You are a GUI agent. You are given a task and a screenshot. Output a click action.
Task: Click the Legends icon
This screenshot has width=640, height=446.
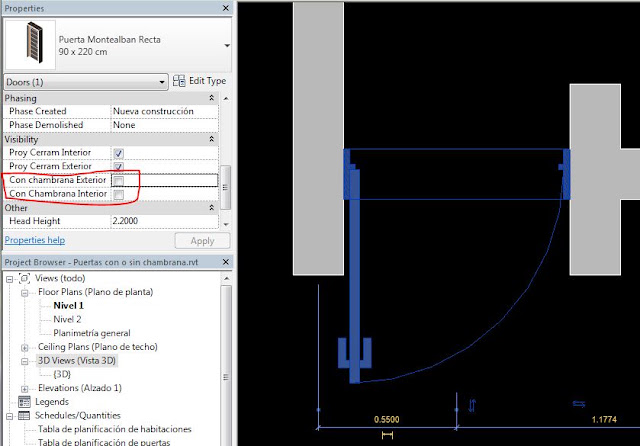(24, 402)
